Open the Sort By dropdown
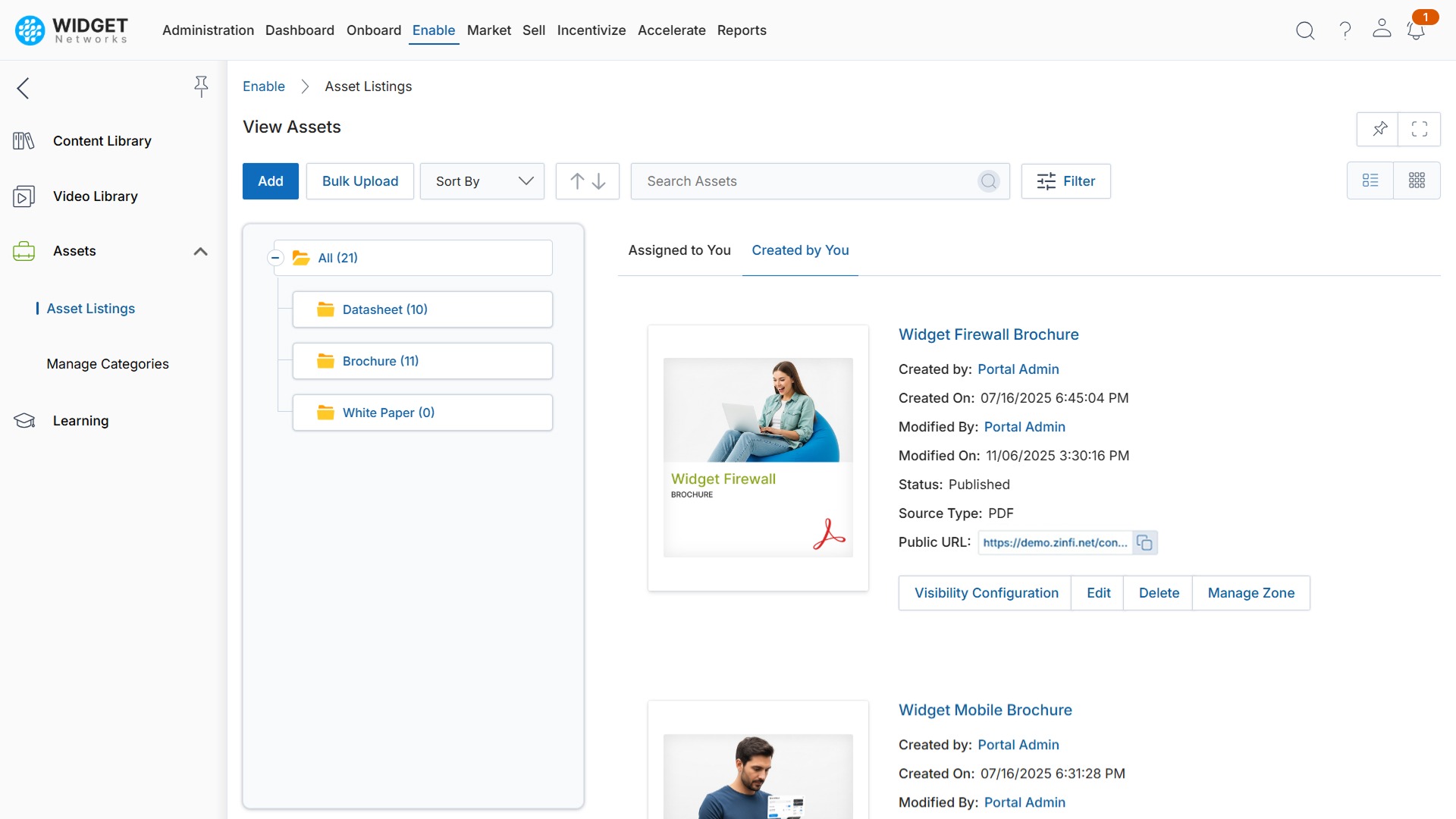Viewport: 1456px width, 819px height. [x=482, y=181]
